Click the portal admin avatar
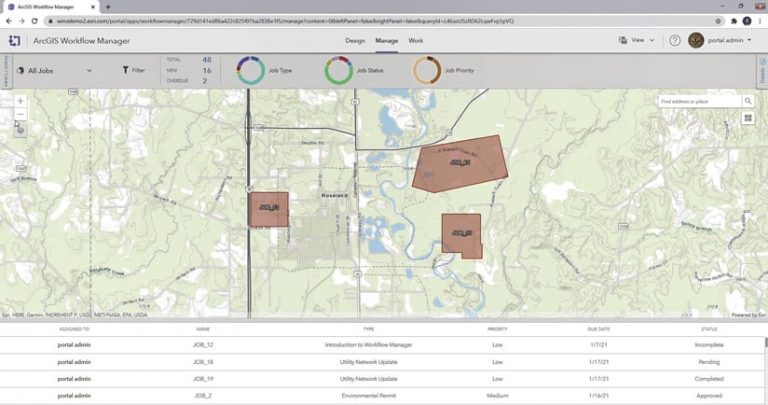This screenshot has width=768, height=405. coord(696,40)
